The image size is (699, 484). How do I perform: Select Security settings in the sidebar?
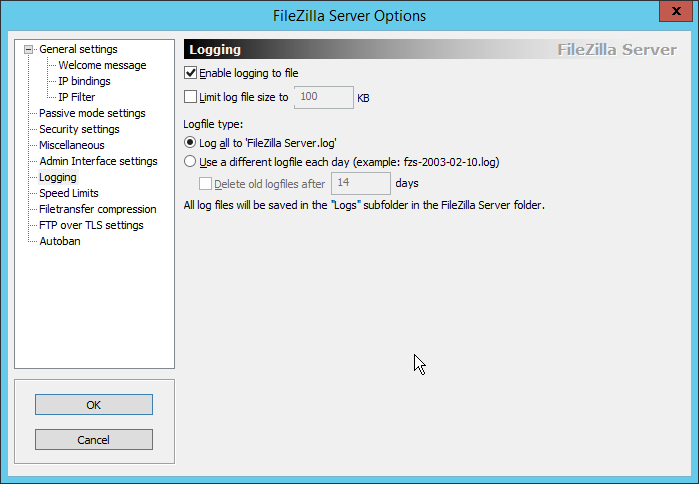point(79,129)
